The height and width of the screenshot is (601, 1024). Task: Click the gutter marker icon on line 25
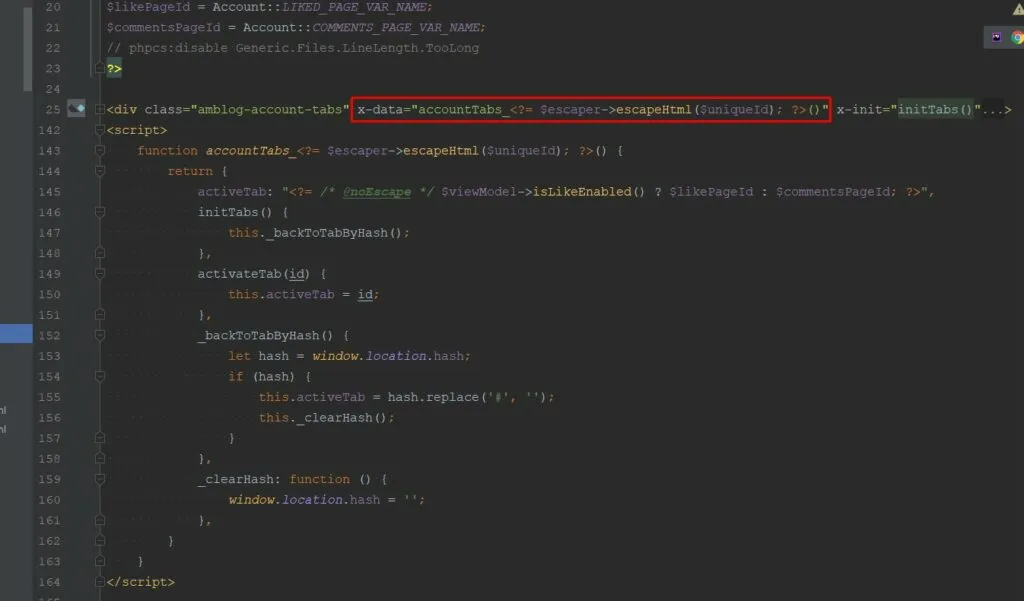pos(76,109)
